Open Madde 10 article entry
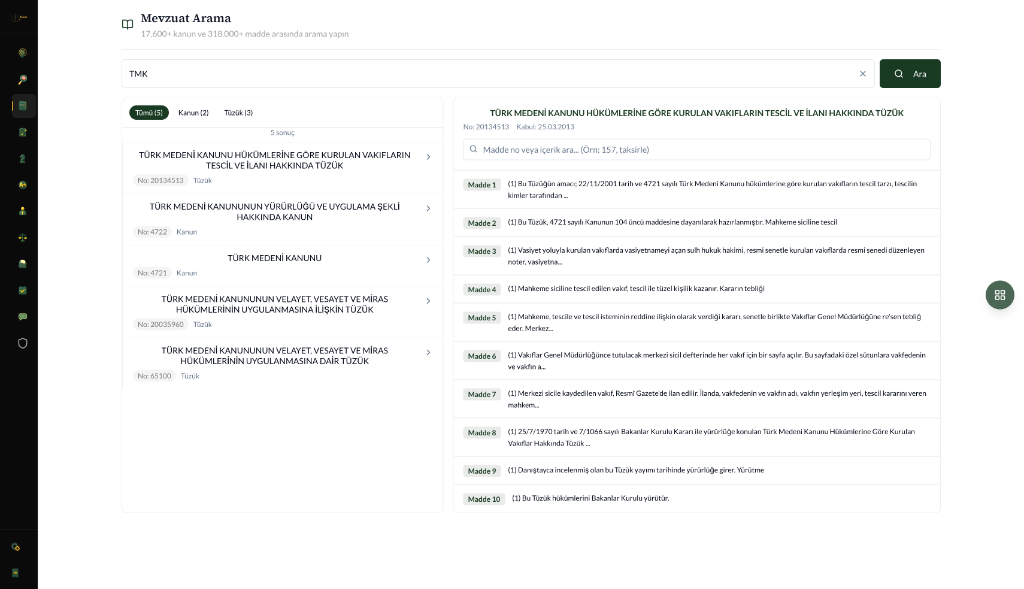 tap(483, 499)
